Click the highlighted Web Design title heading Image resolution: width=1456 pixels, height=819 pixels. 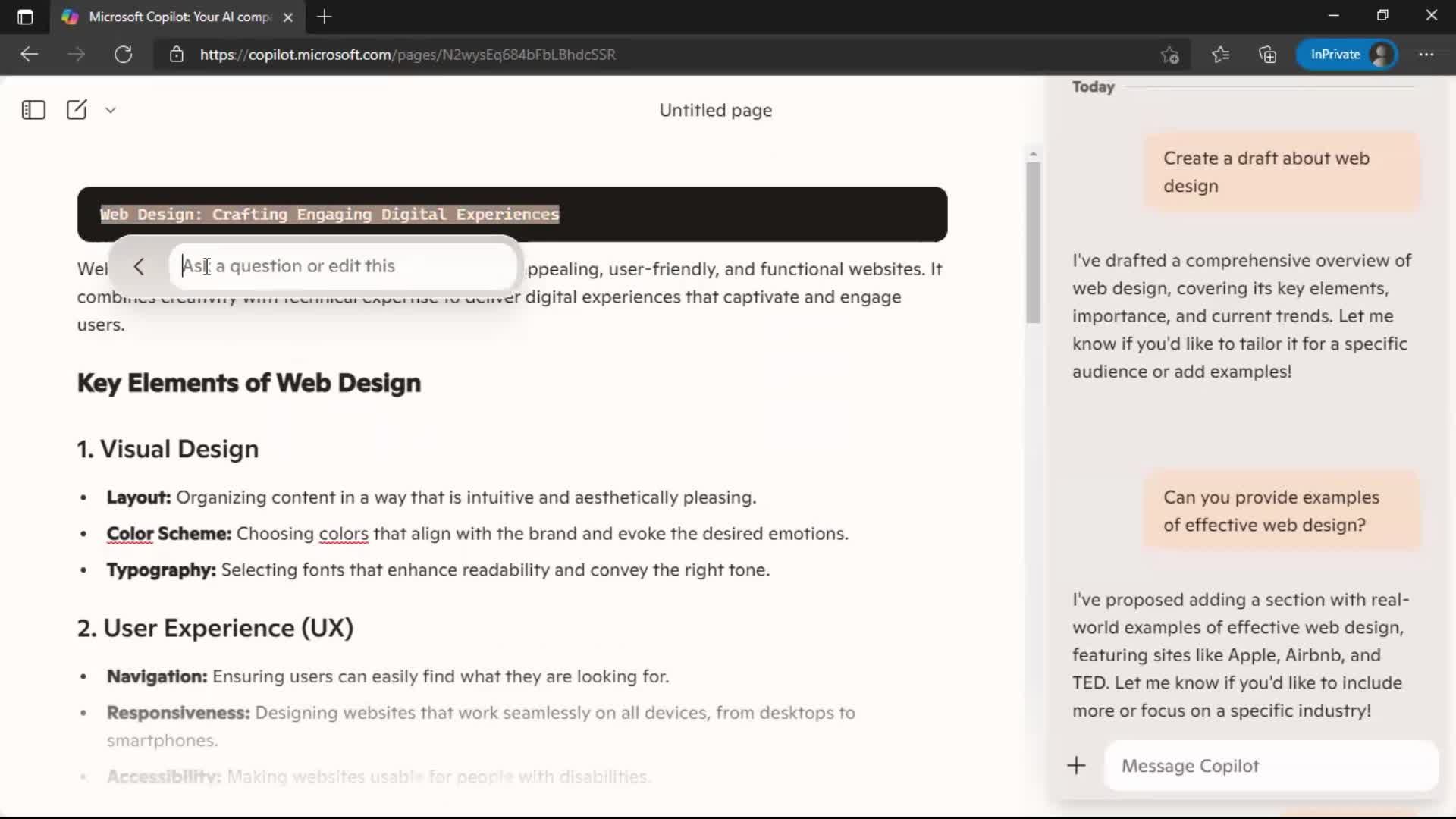(330, 215)
